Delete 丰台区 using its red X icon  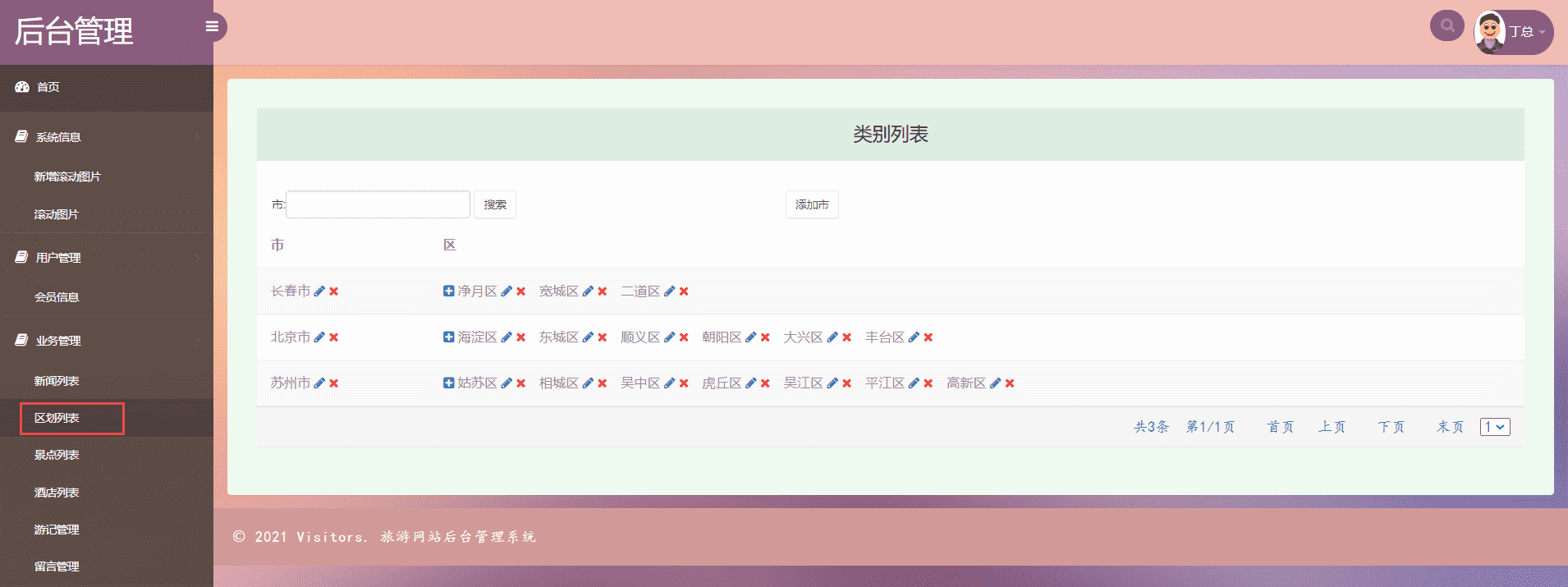tap(928, 337)
